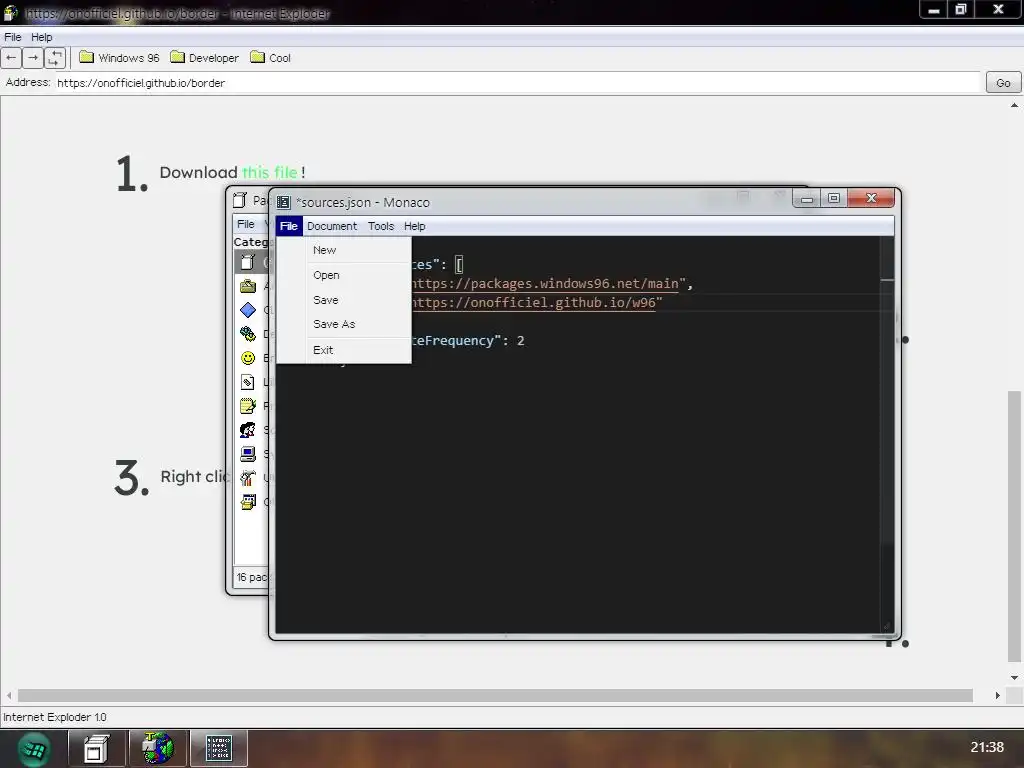The height and width of the screenshot is (768, 1024).
Task: Close the Monaco sources.json window
Action: coord(871,198)
